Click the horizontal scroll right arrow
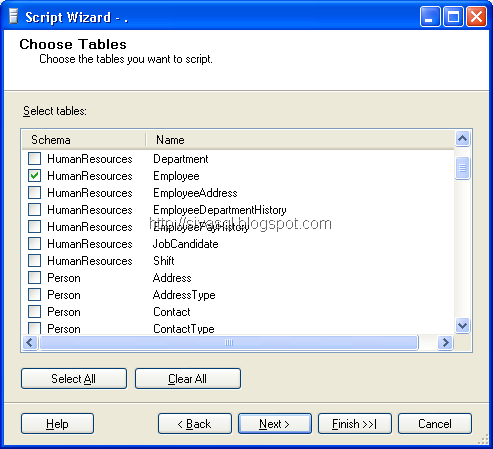 (445, 342)
